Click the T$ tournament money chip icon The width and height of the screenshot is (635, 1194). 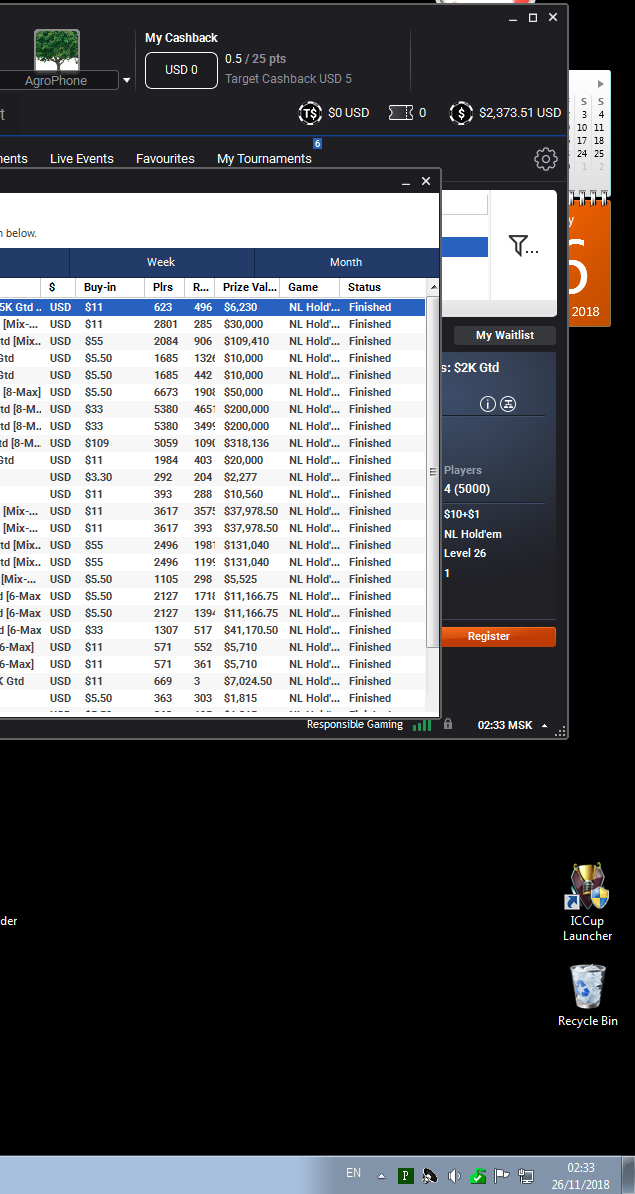[x=310, y=113]
